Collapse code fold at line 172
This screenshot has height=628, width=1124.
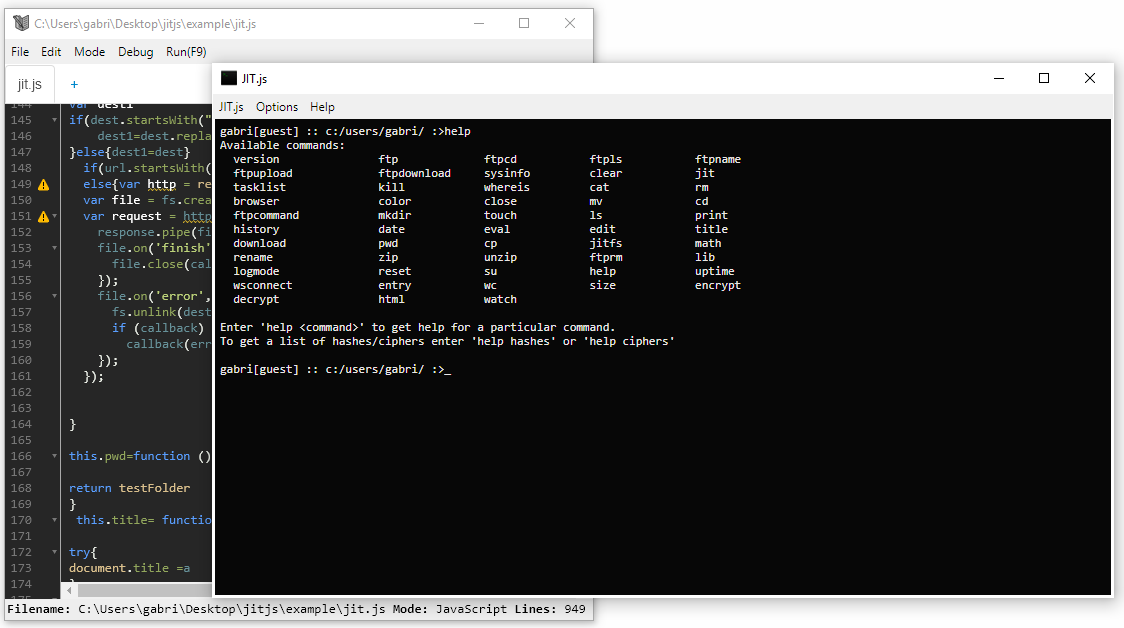click(x=54, y=552)
